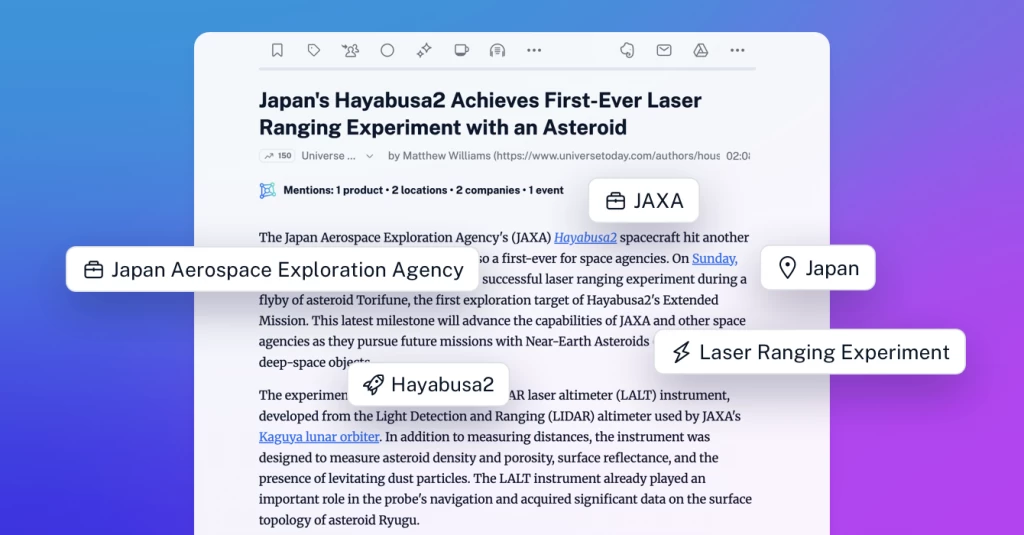1024x535 pixels.
Task: Click 'flyby of asteroid Torifune' text line
Action: (x=488, y=300)
